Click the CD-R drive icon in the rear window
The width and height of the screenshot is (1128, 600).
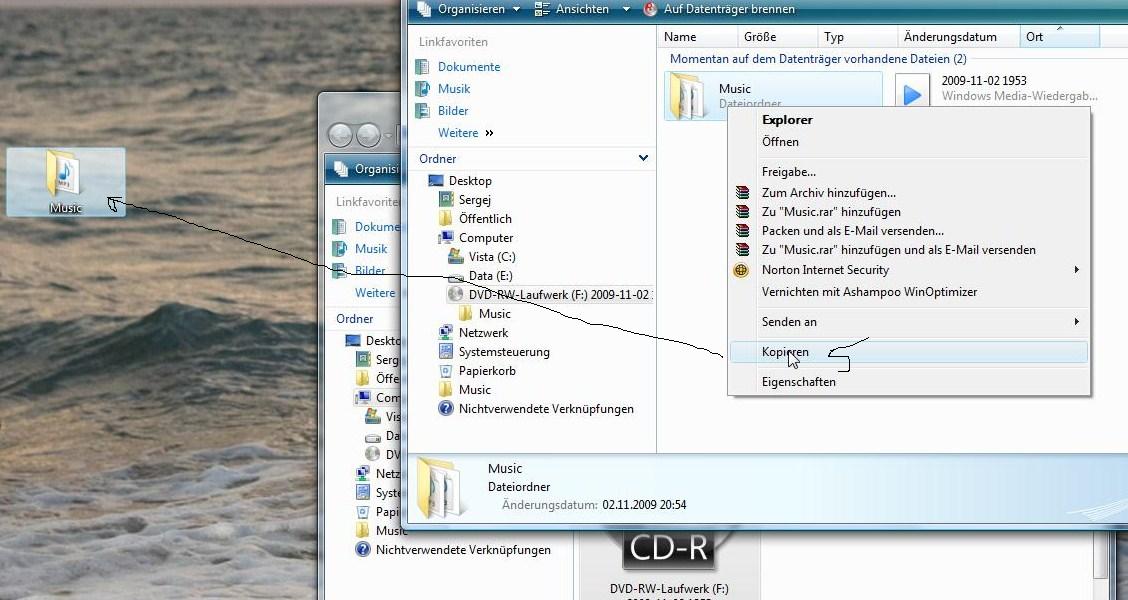coord(668,550)
